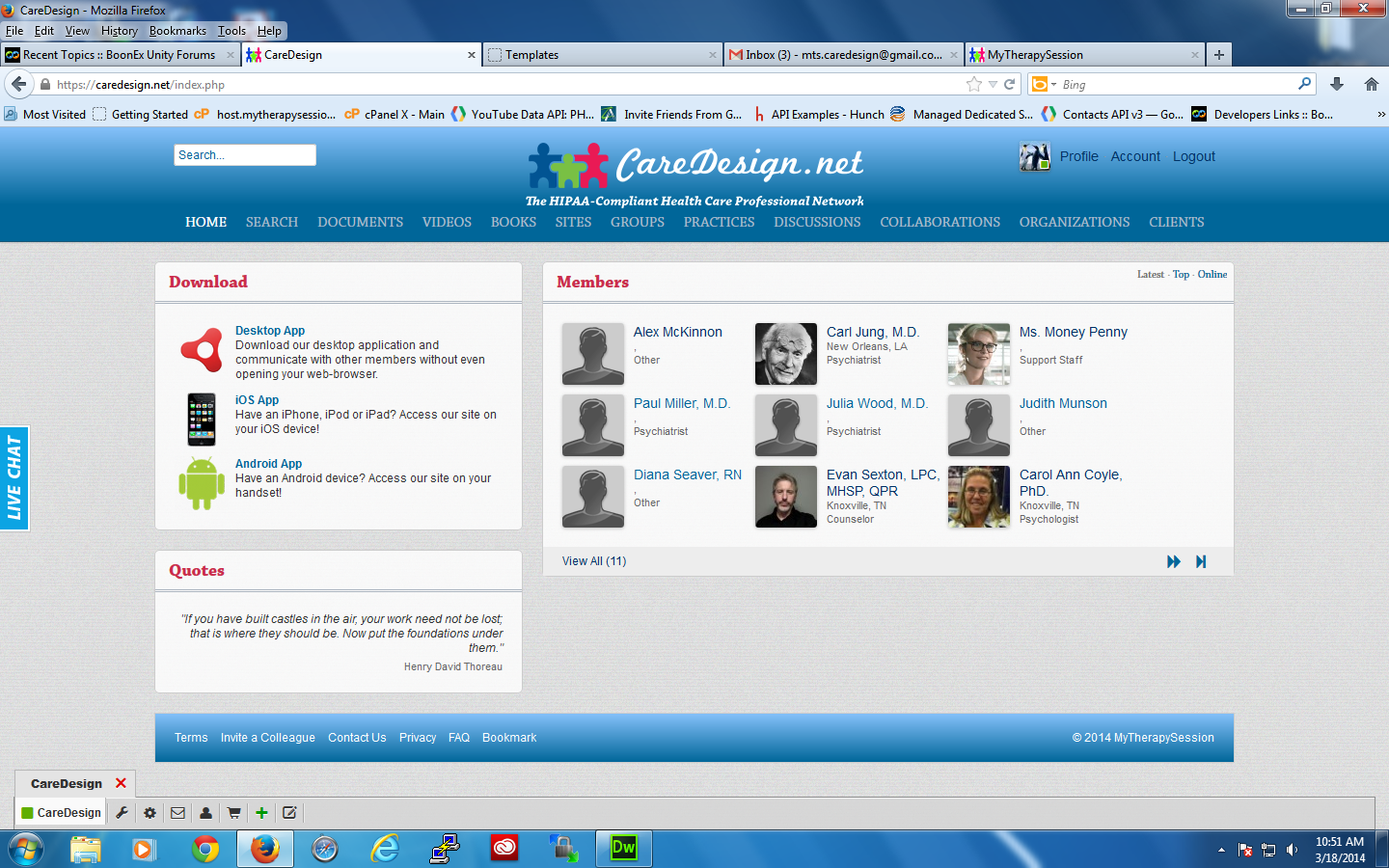Viewport: 1389px width, 868px height.
Task: Show more bookmarks toolbar items chevron
Action: (1380, 115)
